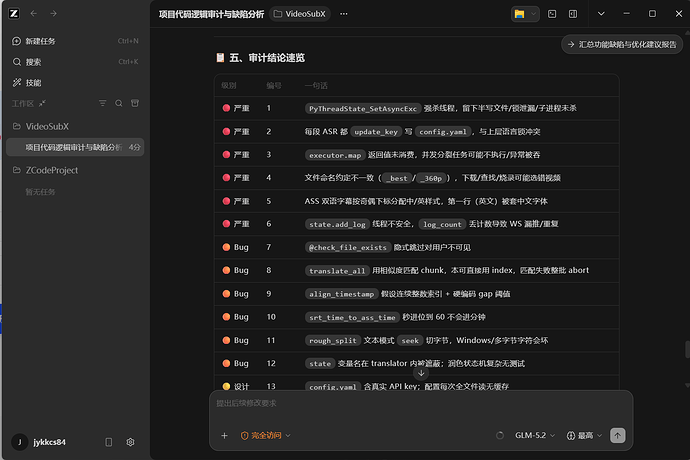Click the _360p code tag
The height and width of the screenshot is (460, 690).
pos(433,178)
